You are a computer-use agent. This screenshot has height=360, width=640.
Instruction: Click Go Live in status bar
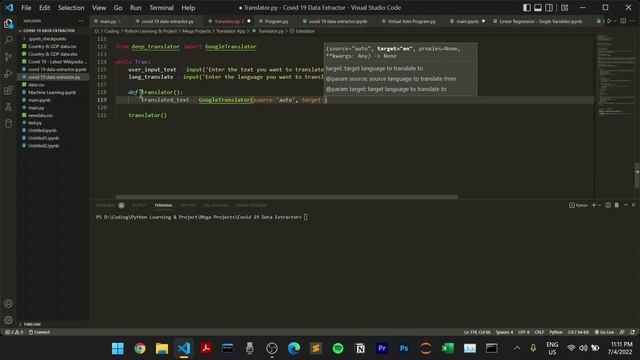click(604, 332)
